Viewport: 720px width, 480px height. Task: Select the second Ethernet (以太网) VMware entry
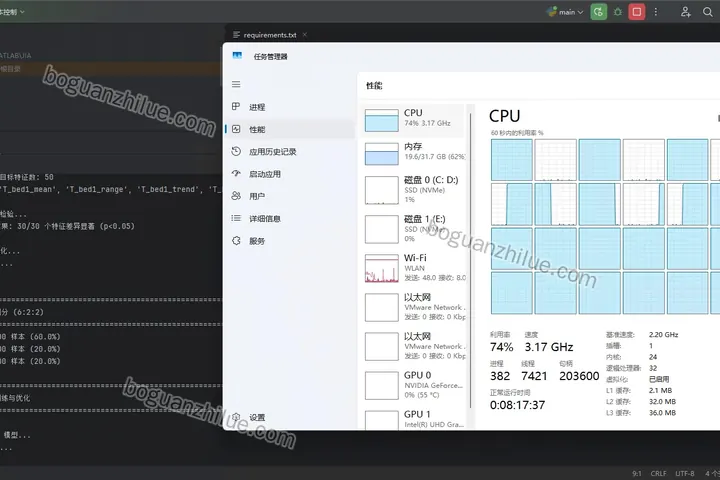point(414,346)
